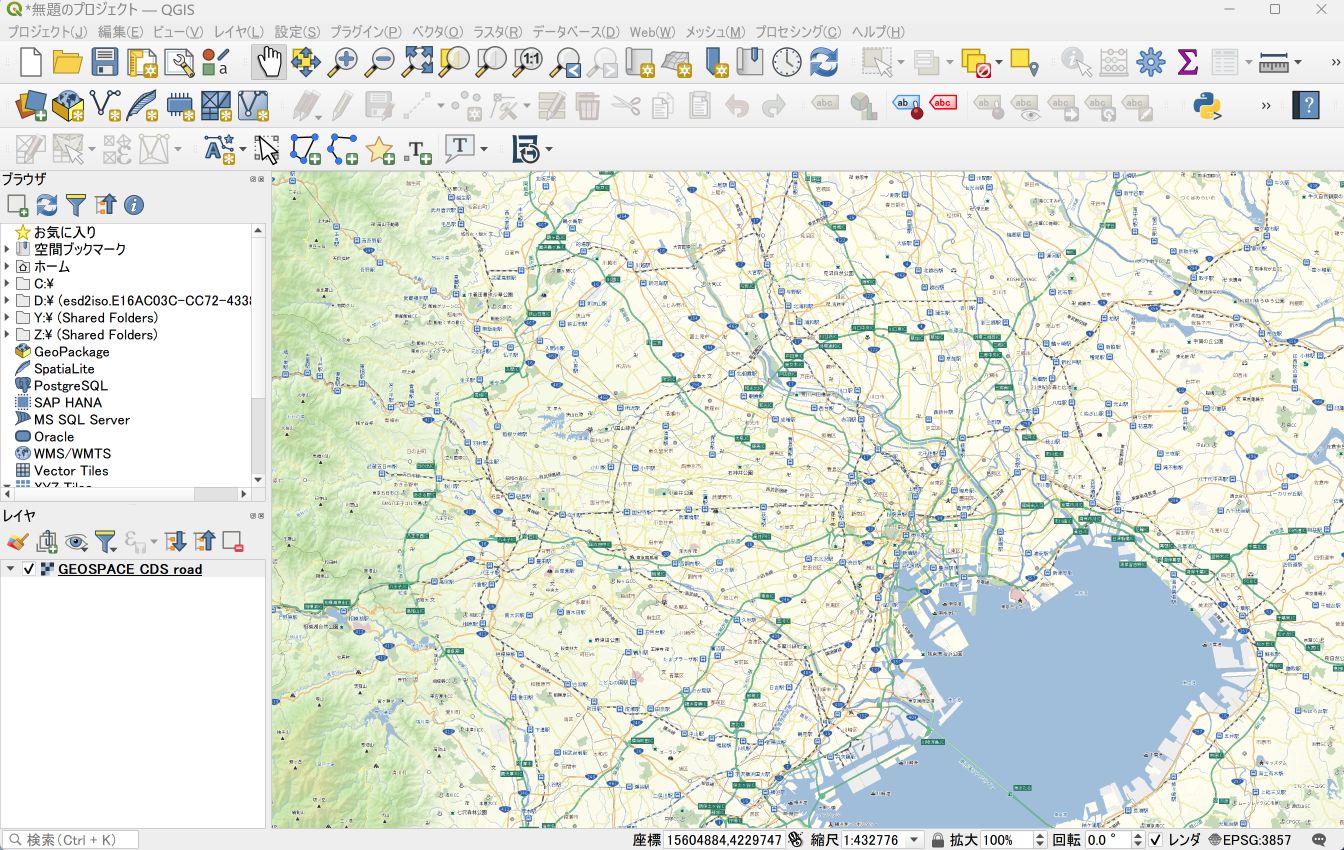This screenshot has width=1344, height=850.
Task: Remove selected layer in Layers panel
Action: point(233,541)
